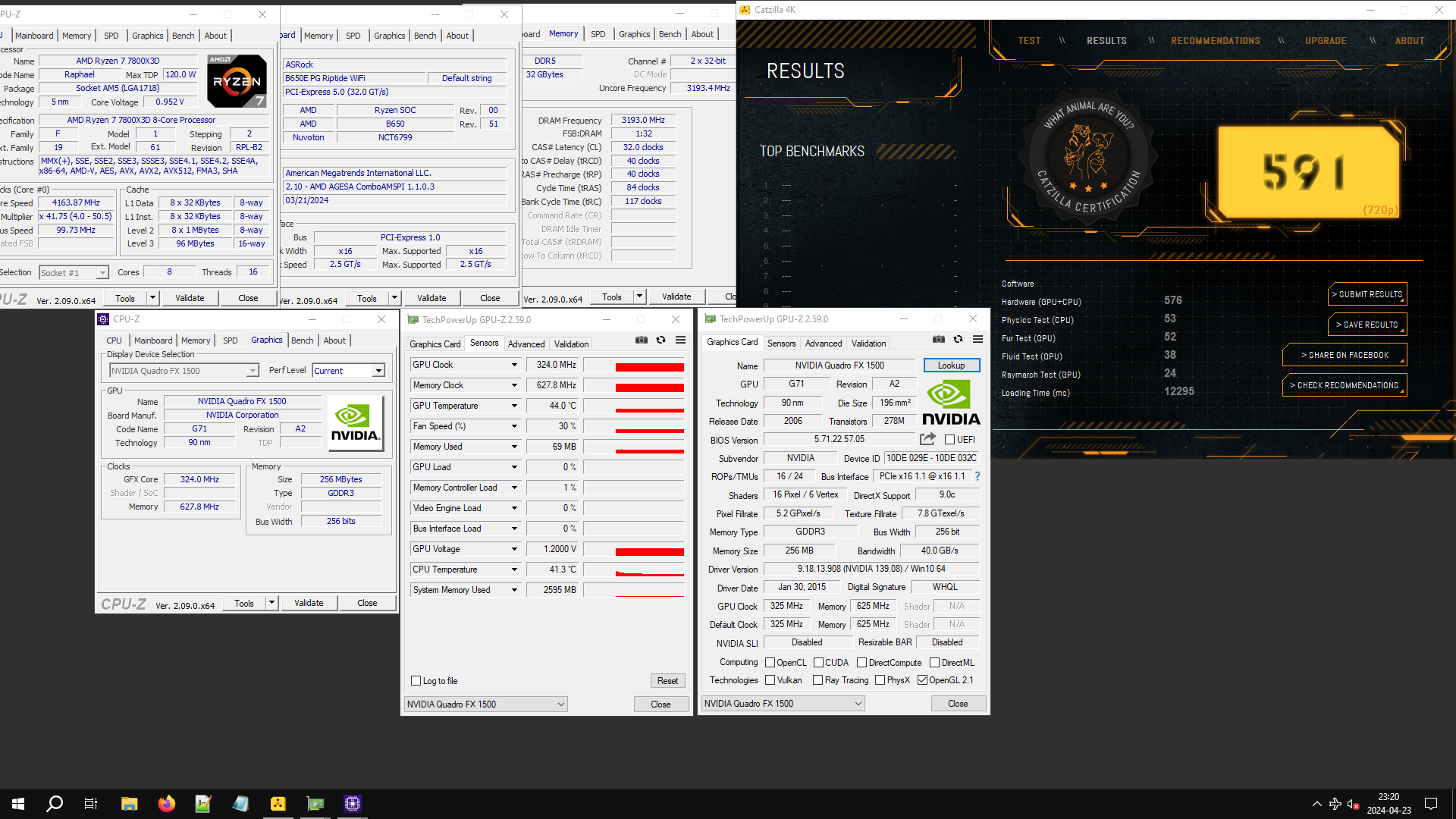Click SAVE RESULTS in Catzilla
This screenshot has width=1456, height=819.
pyautogui.click(x=1367, y=325)
